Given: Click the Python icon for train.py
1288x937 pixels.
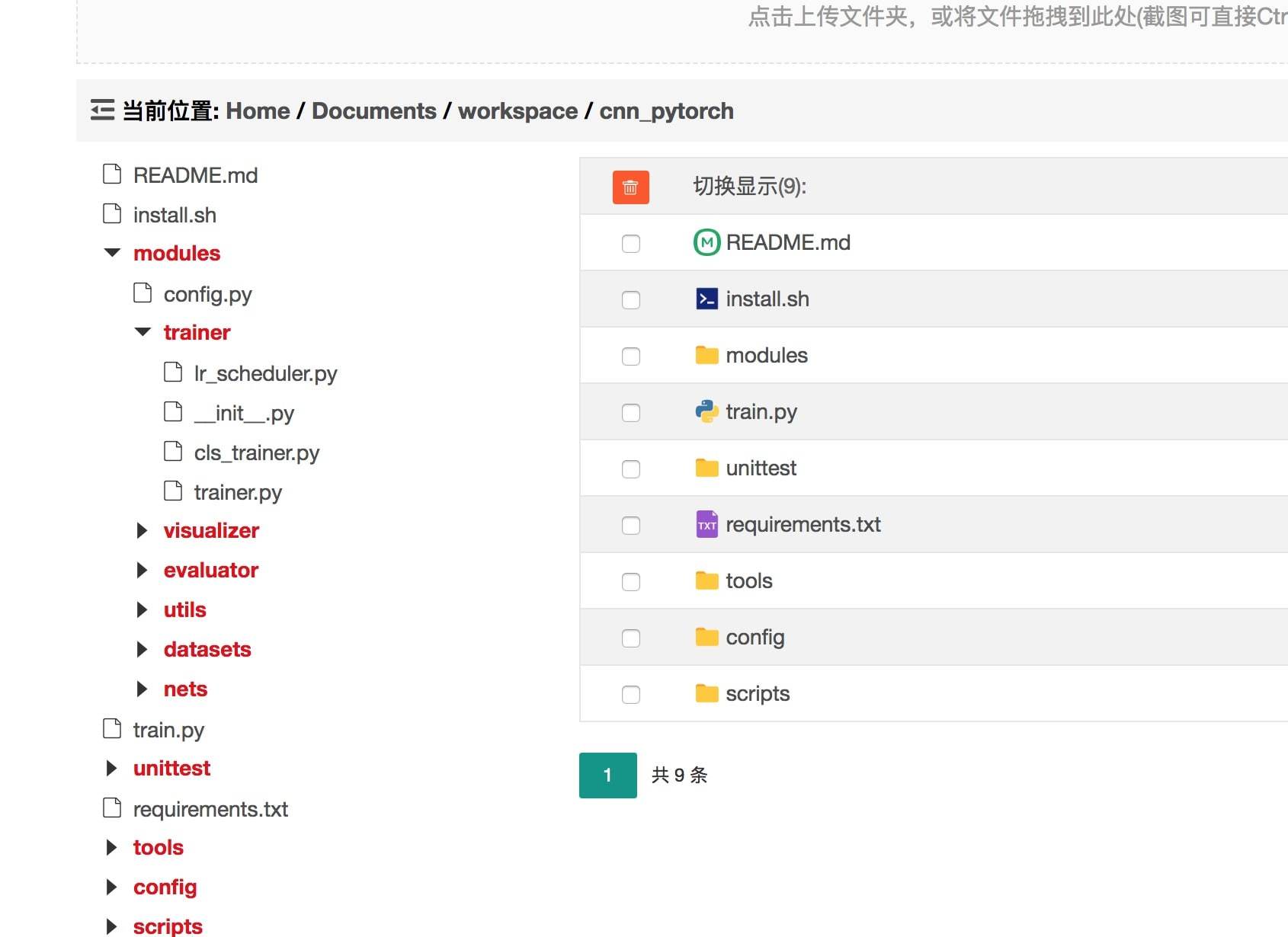Looking at the screenshot, I should point(706,411).
